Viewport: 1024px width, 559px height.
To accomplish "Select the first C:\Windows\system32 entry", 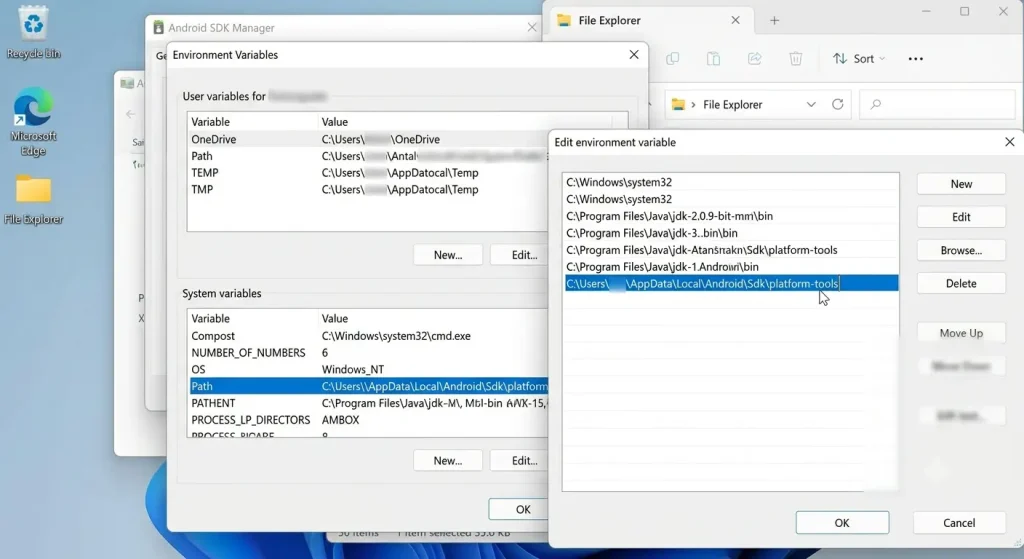I will [x=731, y=182].
